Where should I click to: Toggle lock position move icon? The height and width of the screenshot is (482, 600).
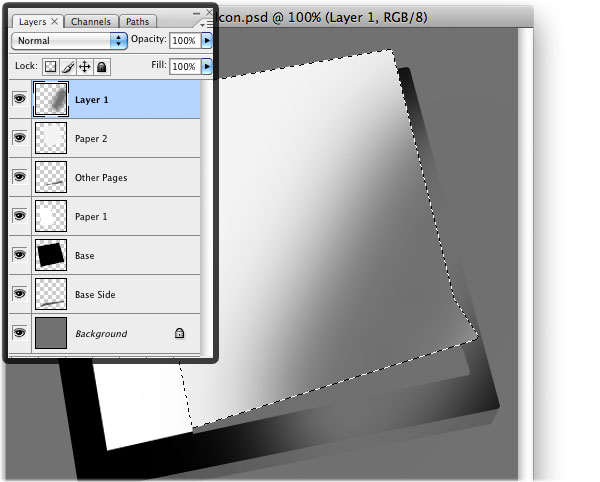click(85, 67)
